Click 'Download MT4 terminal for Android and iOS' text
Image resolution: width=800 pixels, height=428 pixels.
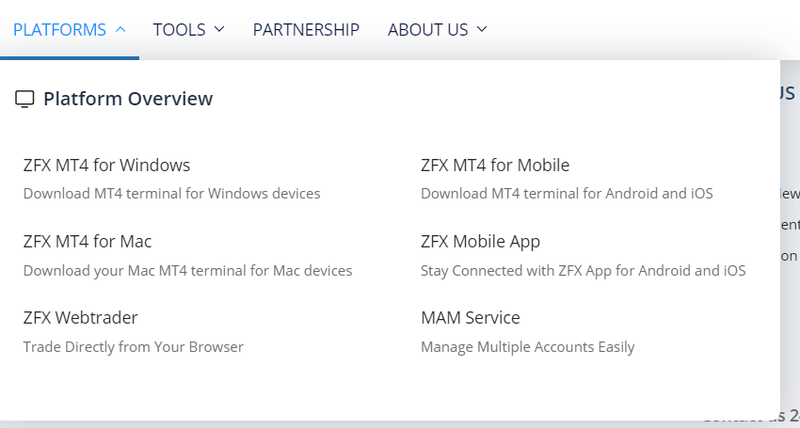coord(567,194)
